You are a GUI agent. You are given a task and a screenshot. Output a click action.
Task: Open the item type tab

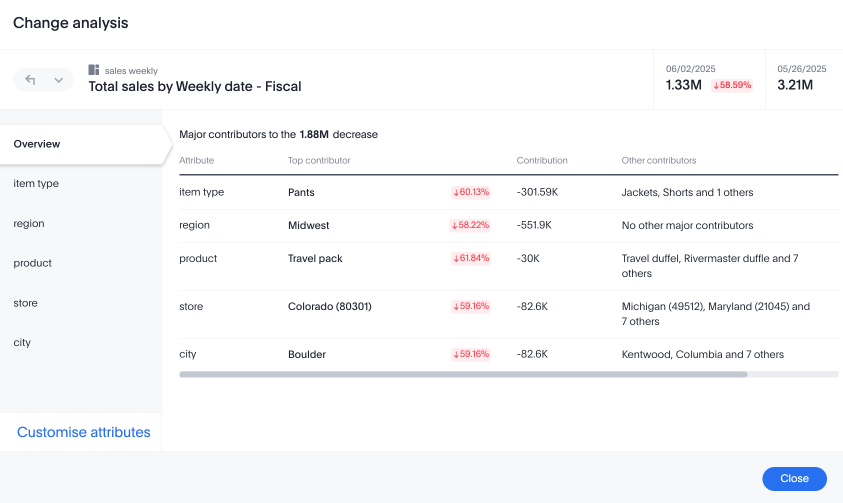[36, 184]
